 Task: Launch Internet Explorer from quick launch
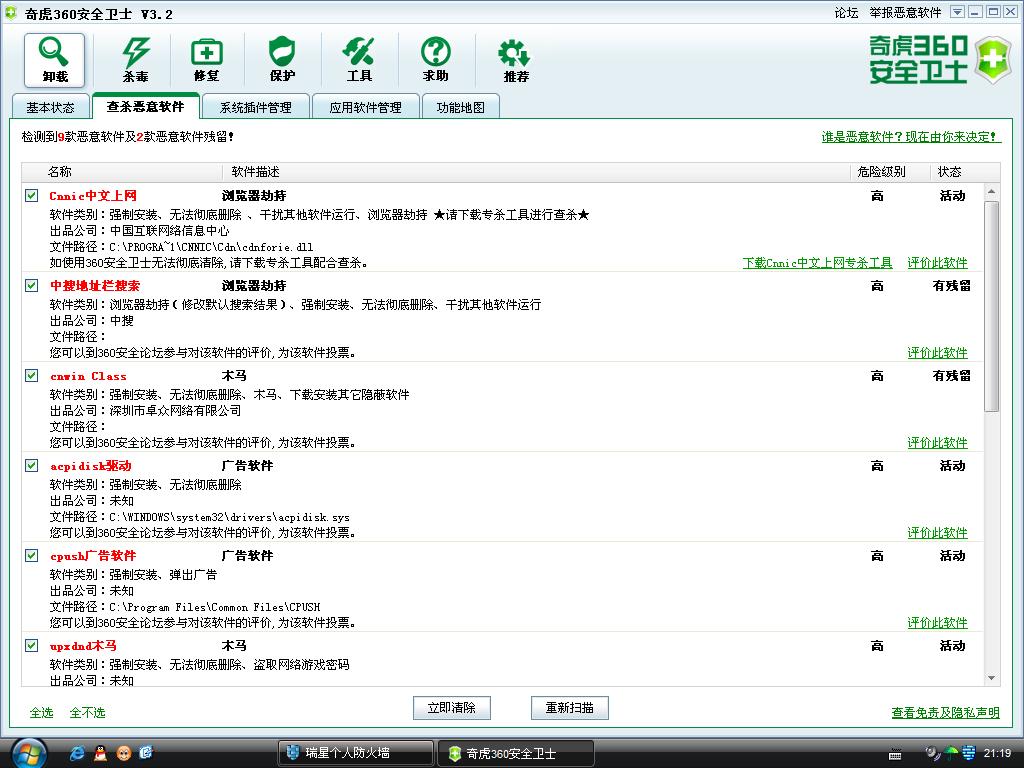76,753
